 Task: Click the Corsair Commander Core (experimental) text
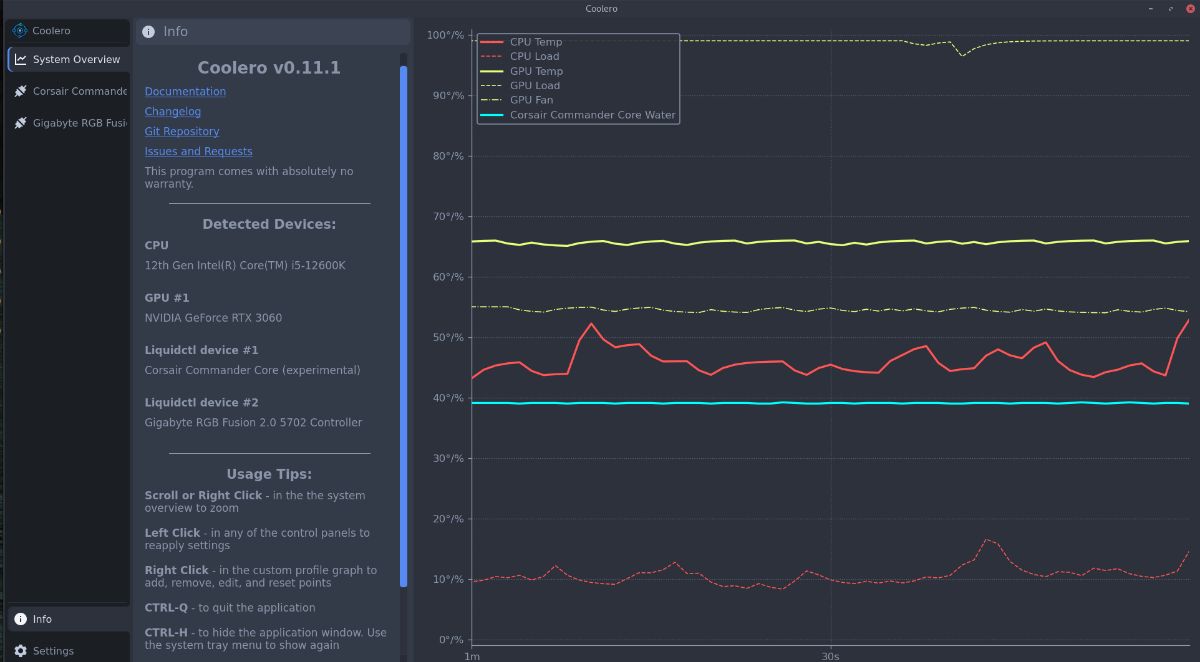click(x=252, y=370)
